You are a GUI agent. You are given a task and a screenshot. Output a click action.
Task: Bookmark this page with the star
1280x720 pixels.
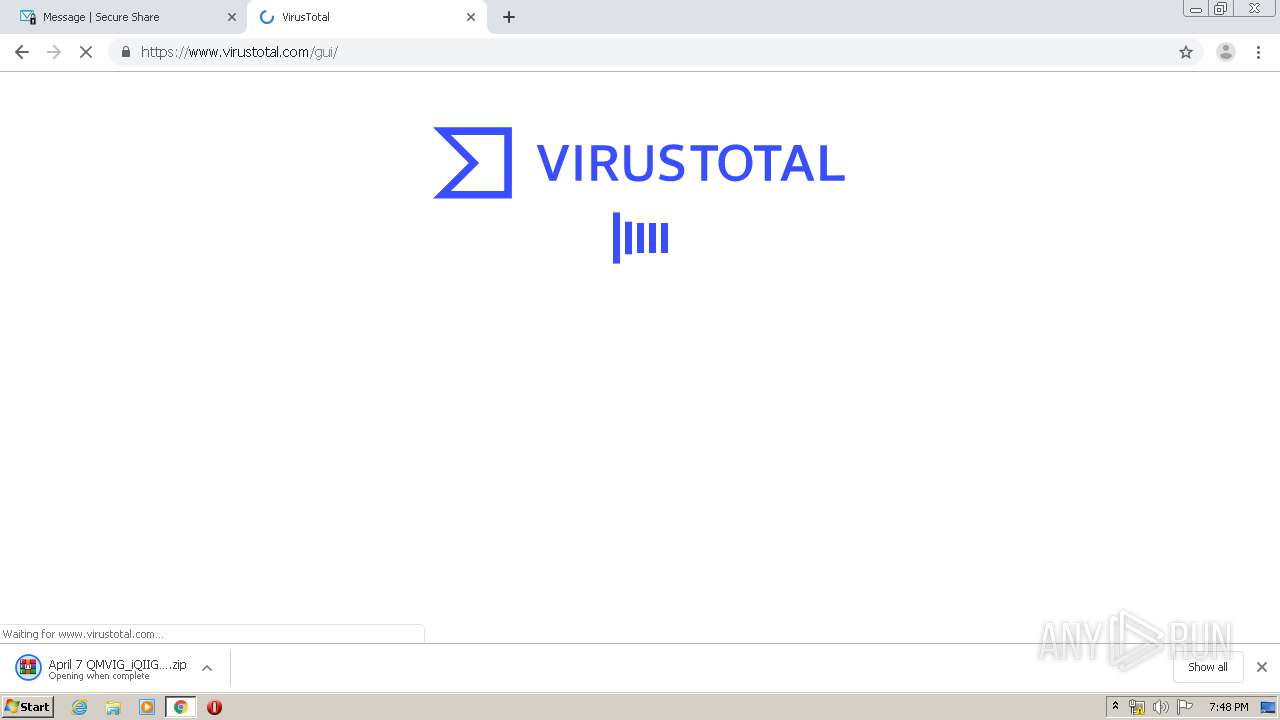click(x=1186, y=52)
